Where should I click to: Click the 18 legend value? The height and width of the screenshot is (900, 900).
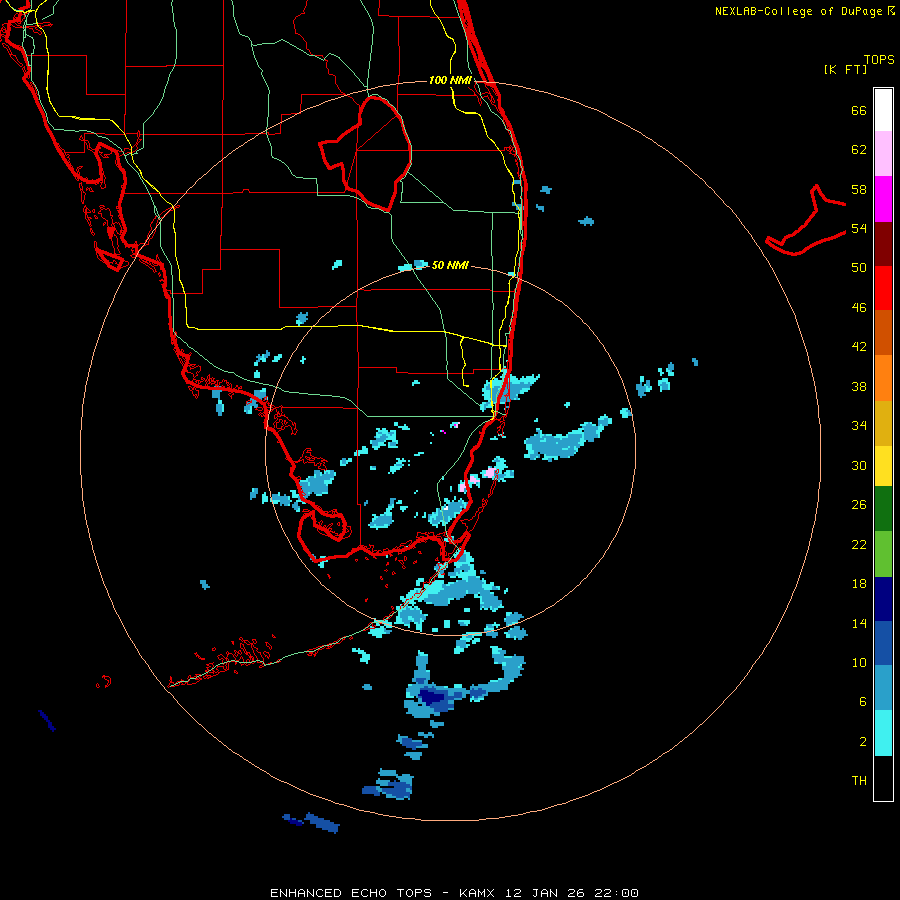click(859, 584)
